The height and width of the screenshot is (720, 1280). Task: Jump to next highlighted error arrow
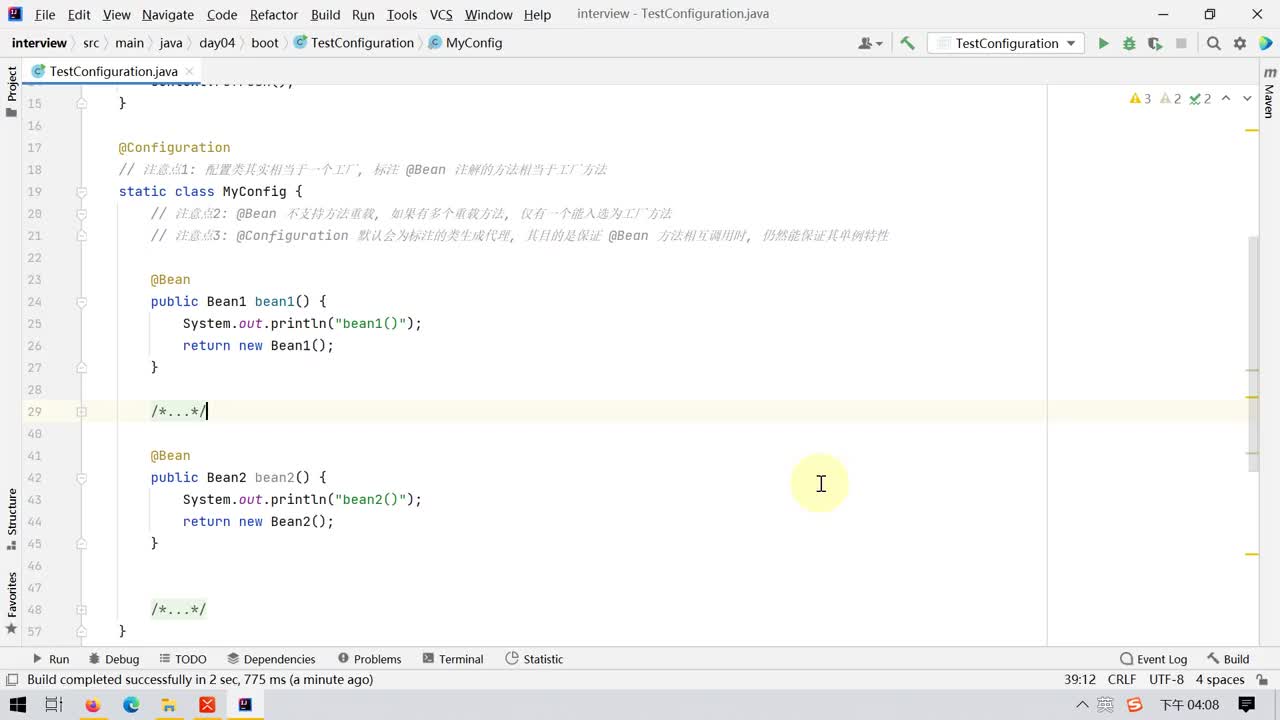click(x=1247, y=98)
